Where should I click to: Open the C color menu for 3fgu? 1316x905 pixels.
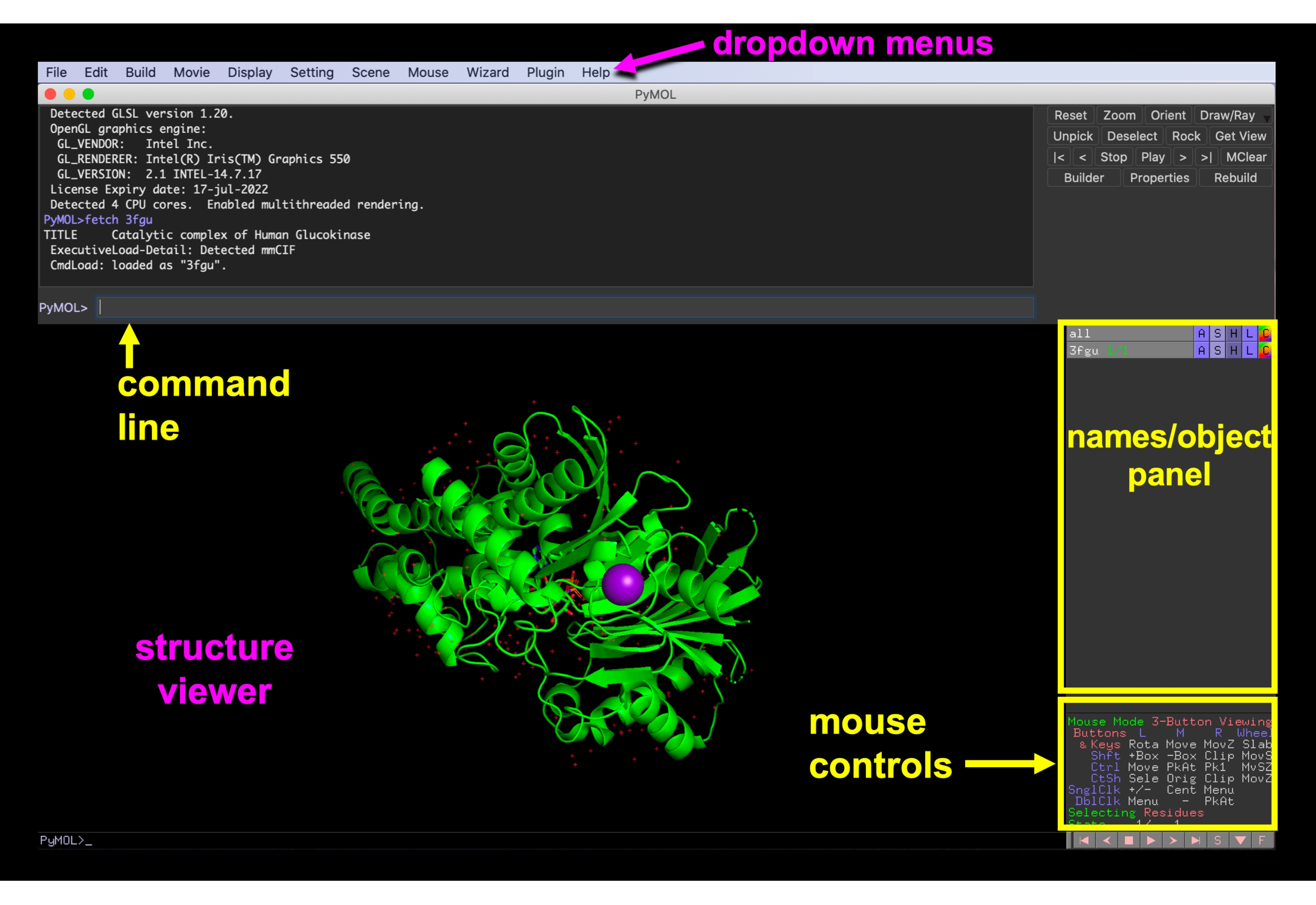(1265, 351)
